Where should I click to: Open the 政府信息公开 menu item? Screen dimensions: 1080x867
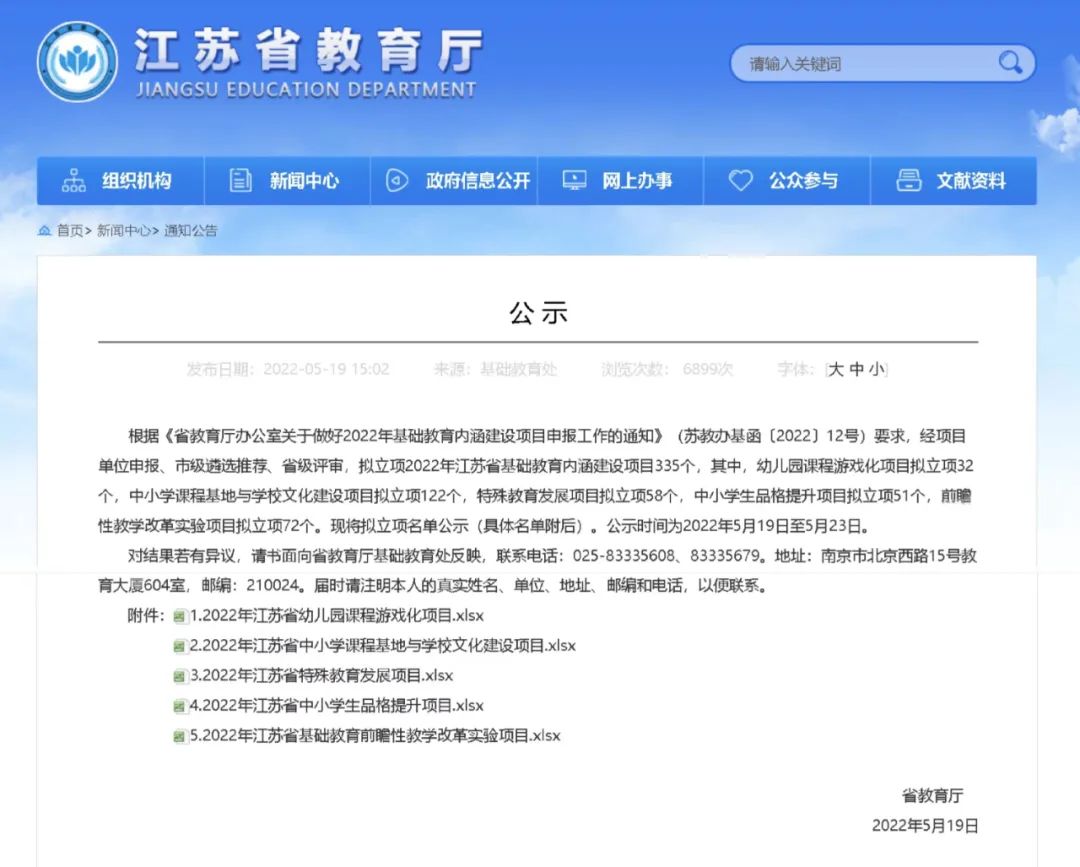454,180
